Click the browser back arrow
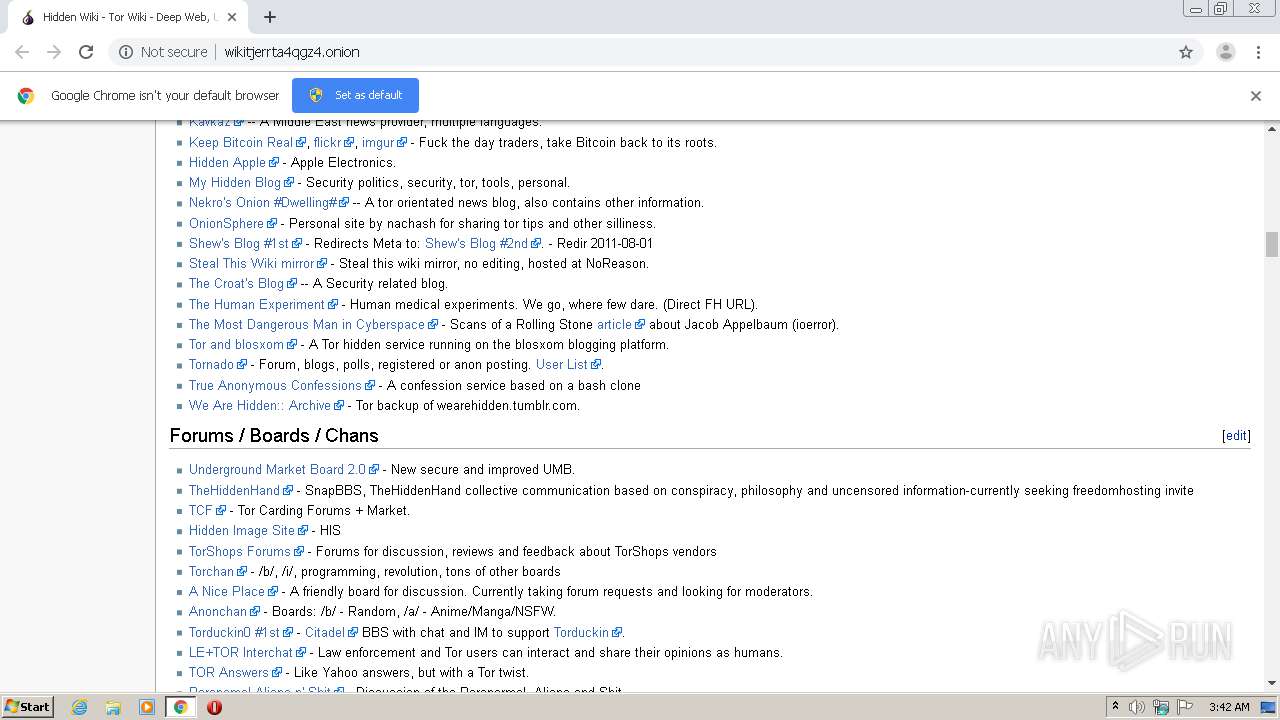The height and width of the screenshot is (720, 1280). 22,52
